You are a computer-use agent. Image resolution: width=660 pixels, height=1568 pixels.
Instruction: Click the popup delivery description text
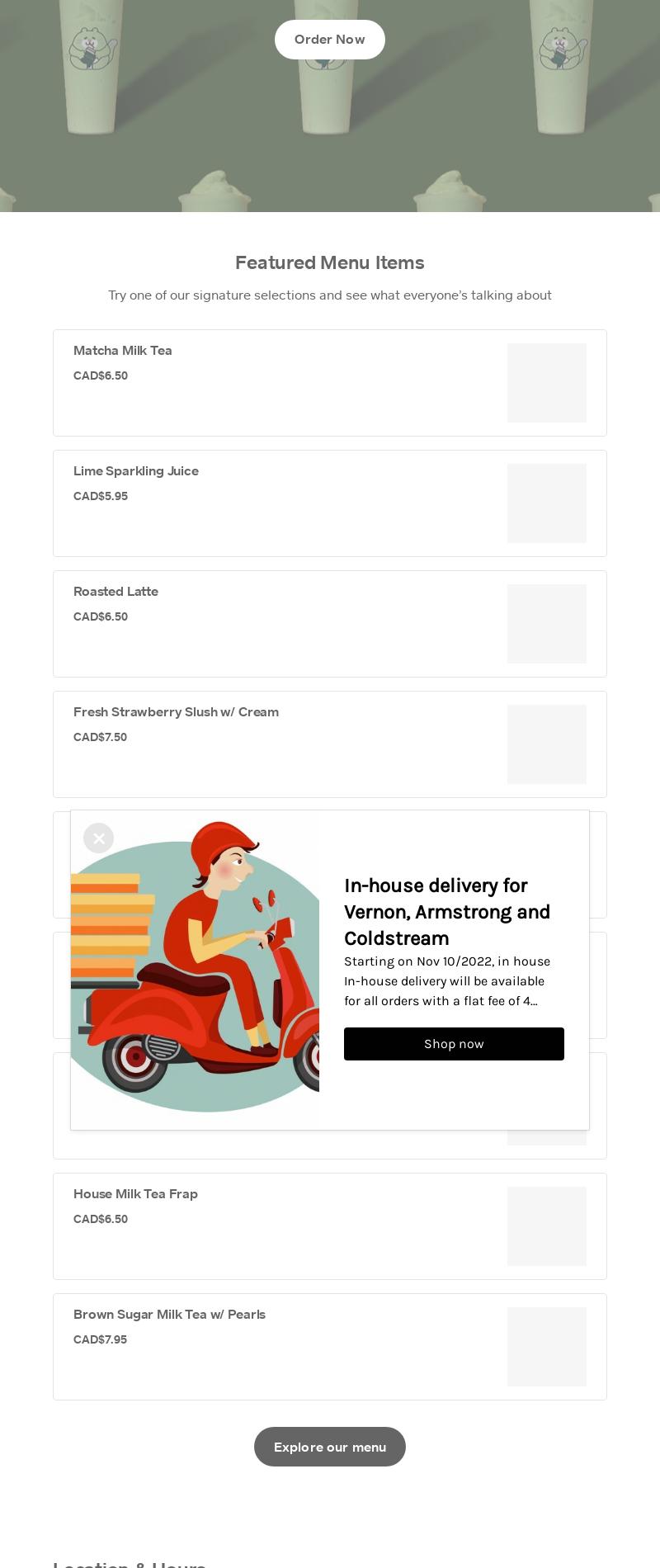[x=447, y=981]
